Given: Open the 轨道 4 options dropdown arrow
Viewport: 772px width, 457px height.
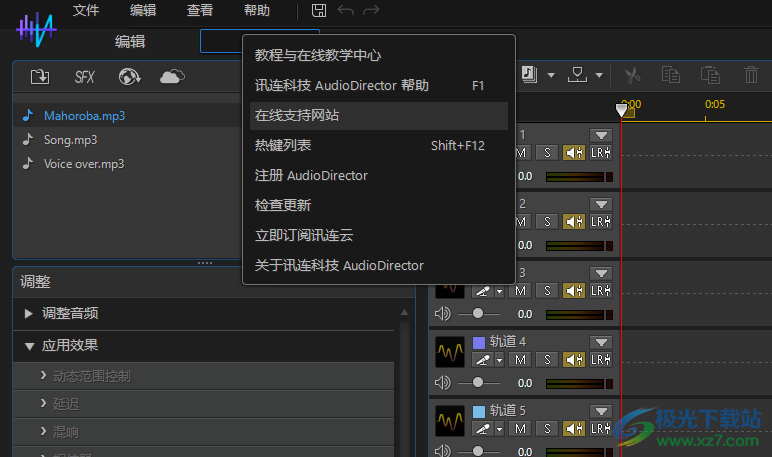Looking at the screenshot, I should [x=601, y=342].
